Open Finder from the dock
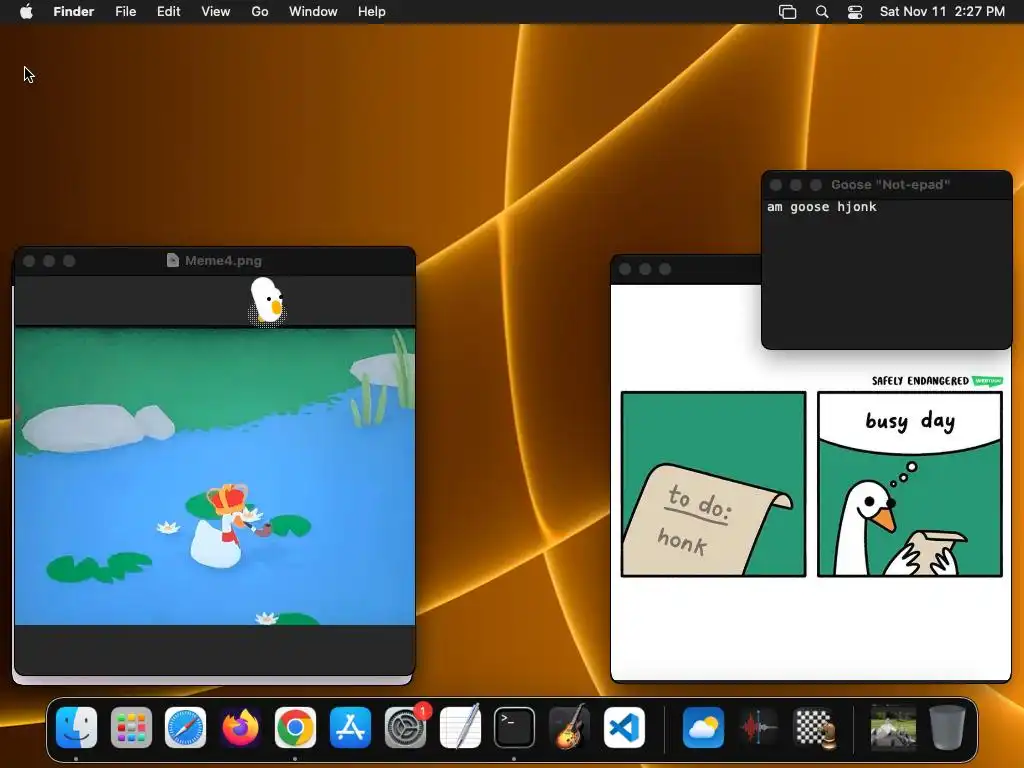The image size is (1024, 768). click(x=76, y=727)
